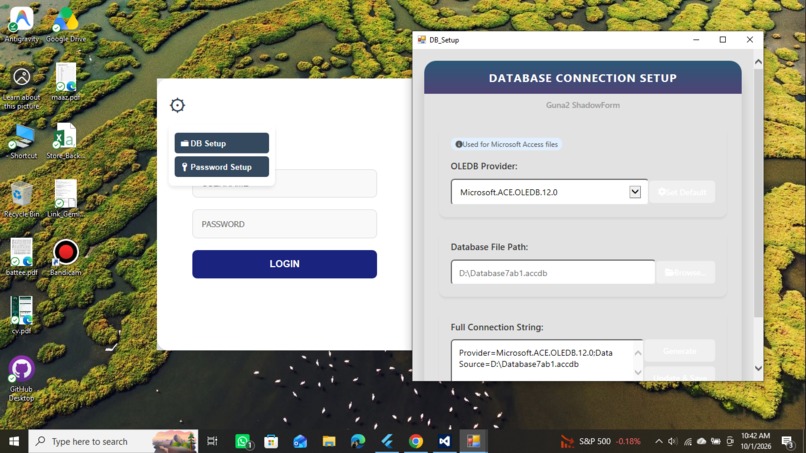Select the Recycle Bin icon

(22, 200)
